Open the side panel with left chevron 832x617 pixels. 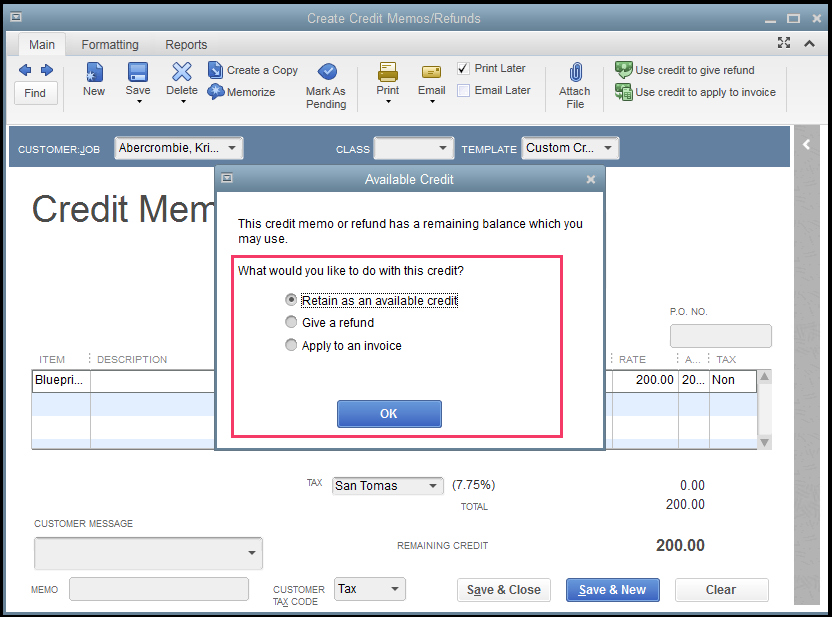807,144
